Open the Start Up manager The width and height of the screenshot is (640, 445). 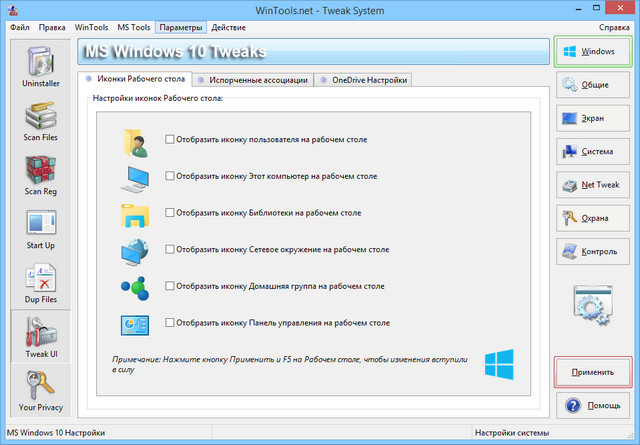pyautogui.click(x=40, y=232)
